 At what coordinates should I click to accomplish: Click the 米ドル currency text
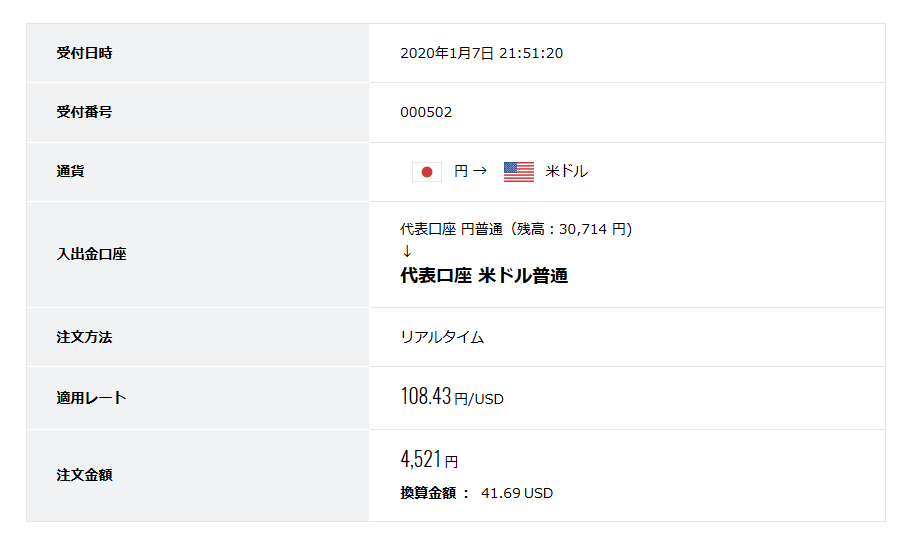(x=567, y=172)
